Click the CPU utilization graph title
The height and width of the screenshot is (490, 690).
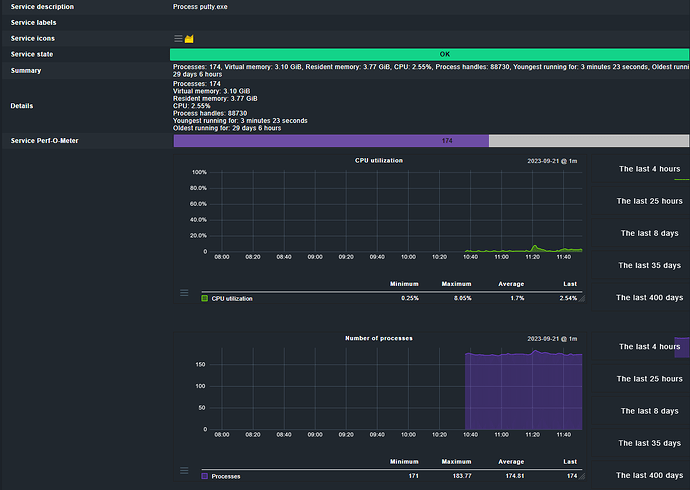point(379,160)
